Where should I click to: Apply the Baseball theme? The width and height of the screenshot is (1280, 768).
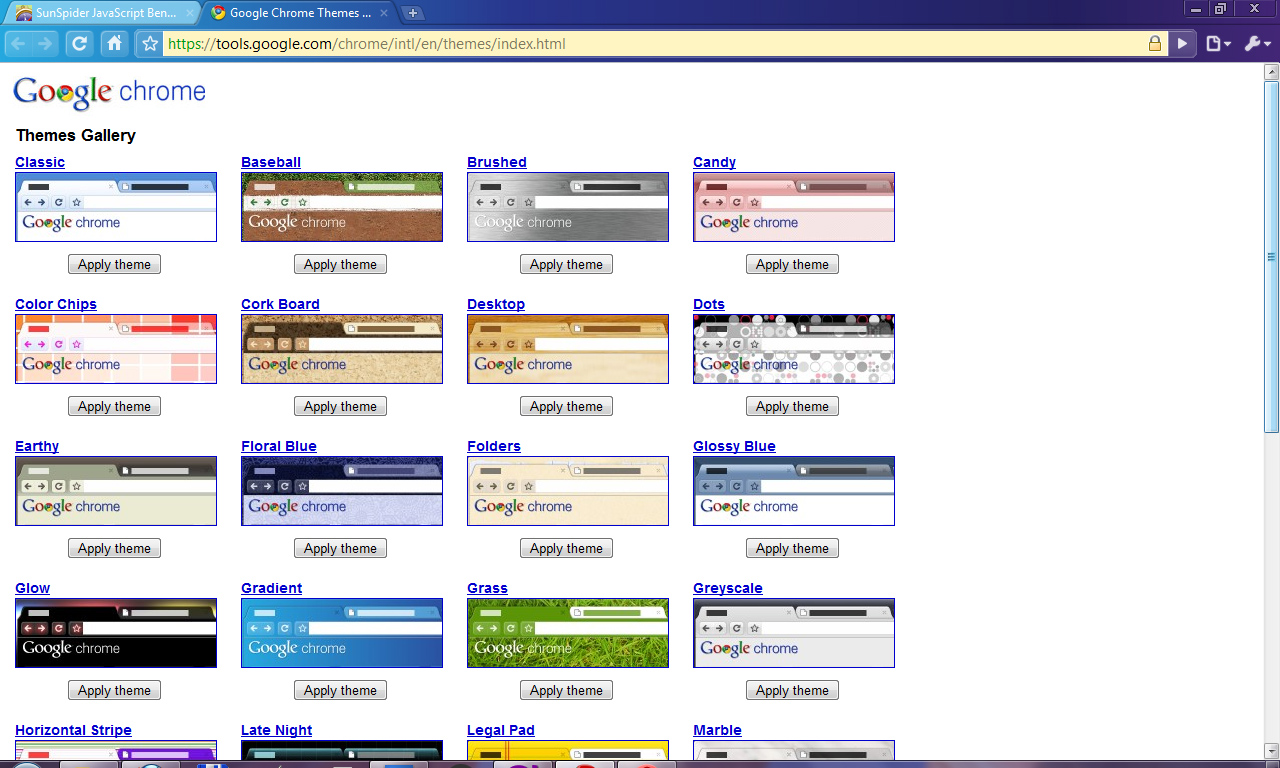coord(340,264)
